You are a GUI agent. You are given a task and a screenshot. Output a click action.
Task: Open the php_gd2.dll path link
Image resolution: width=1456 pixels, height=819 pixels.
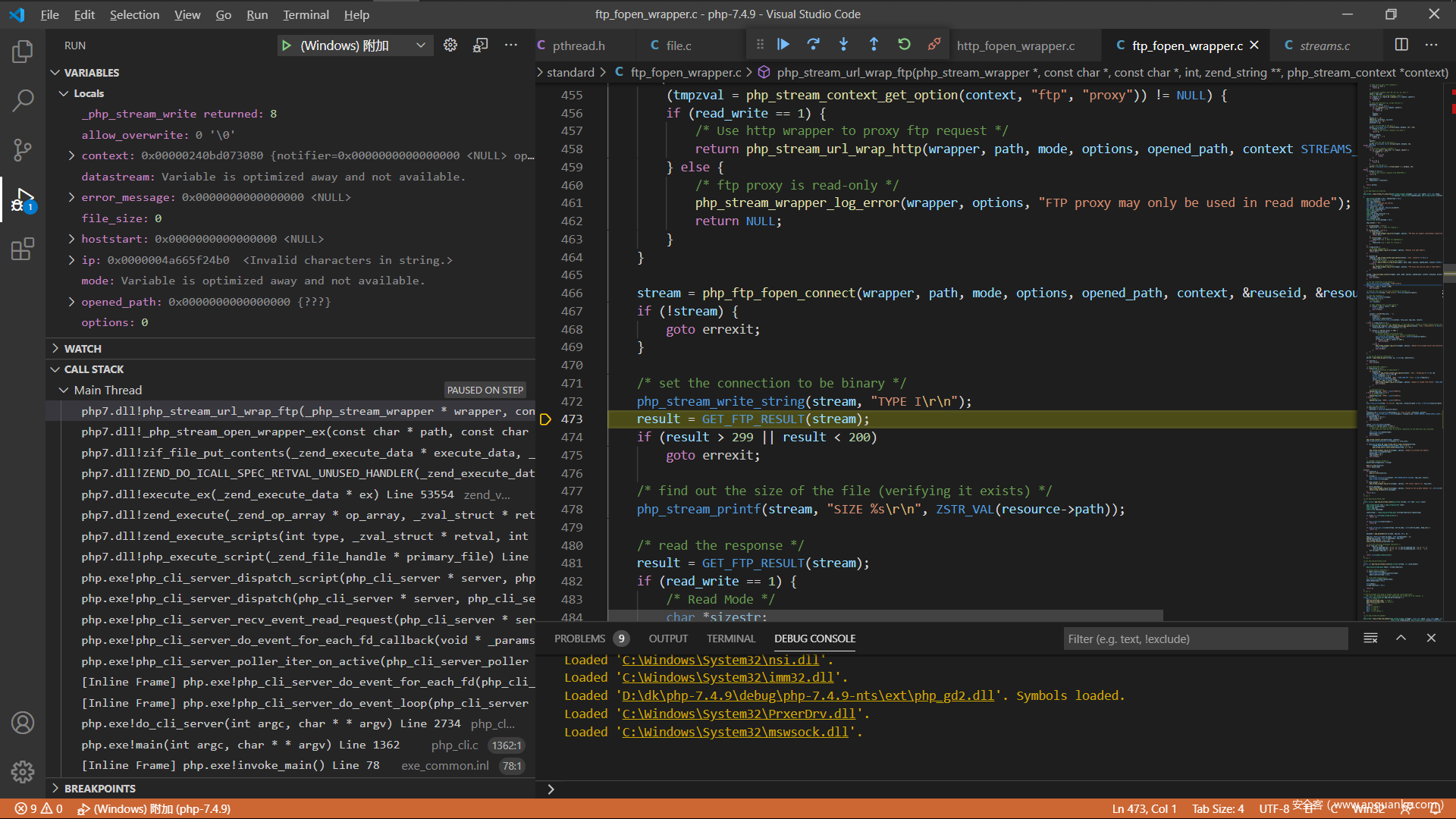(808, 696)
